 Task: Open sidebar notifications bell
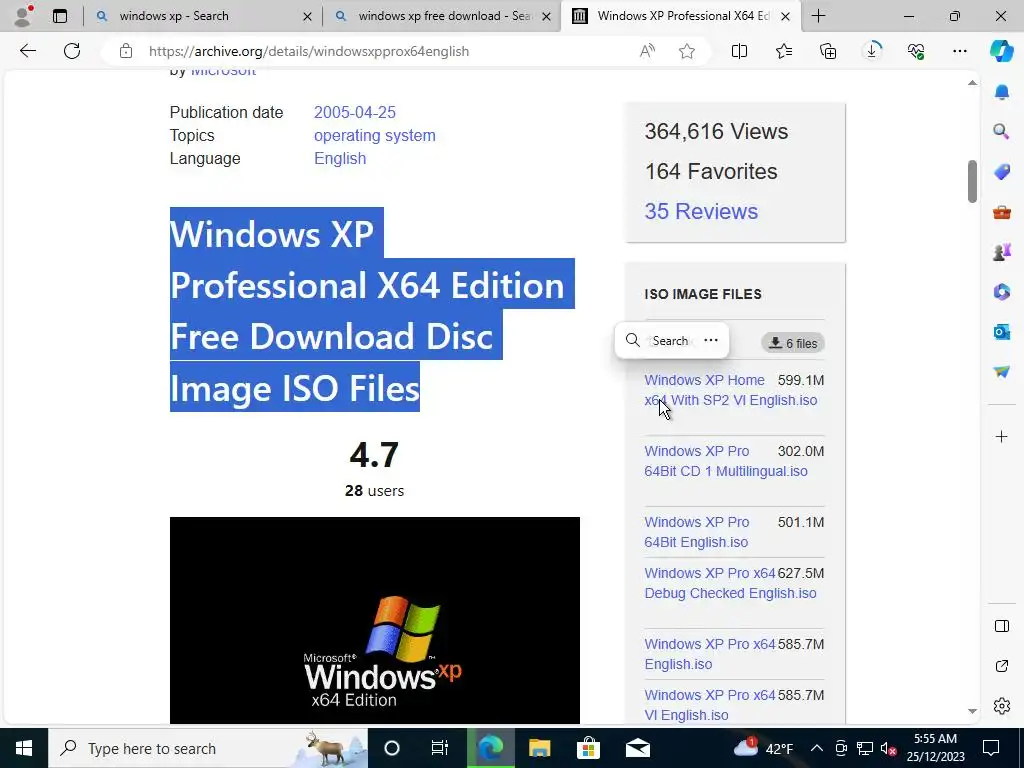(1002, 91)
